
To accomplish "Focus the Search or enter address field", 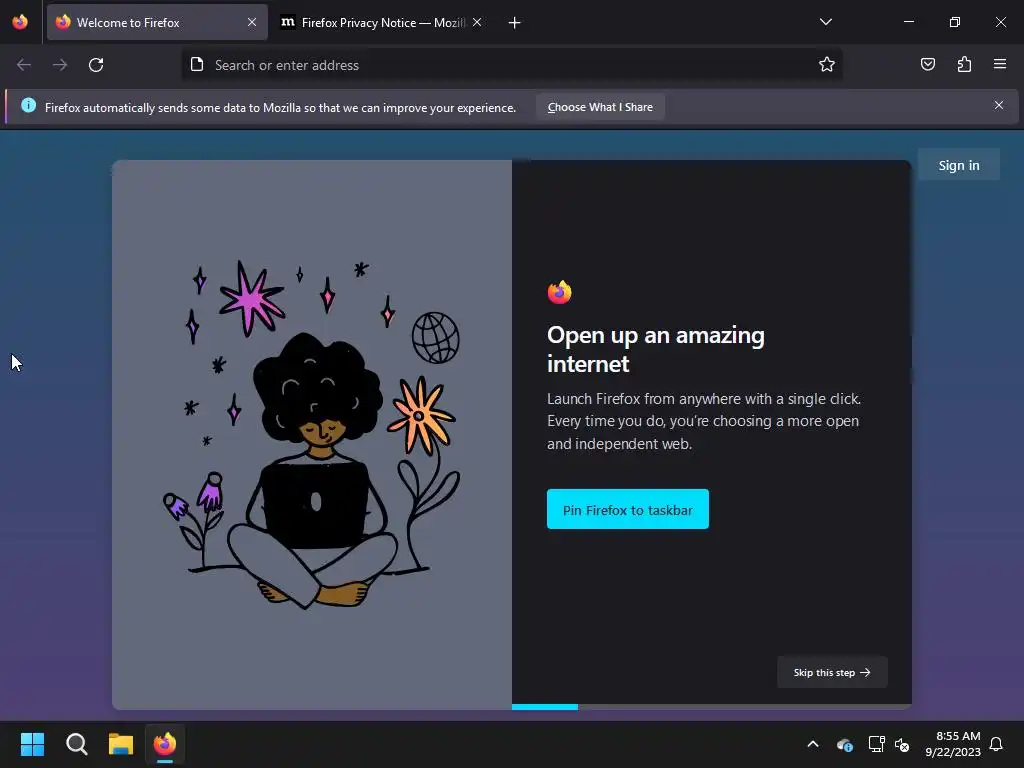I will [x=511, y=65].
